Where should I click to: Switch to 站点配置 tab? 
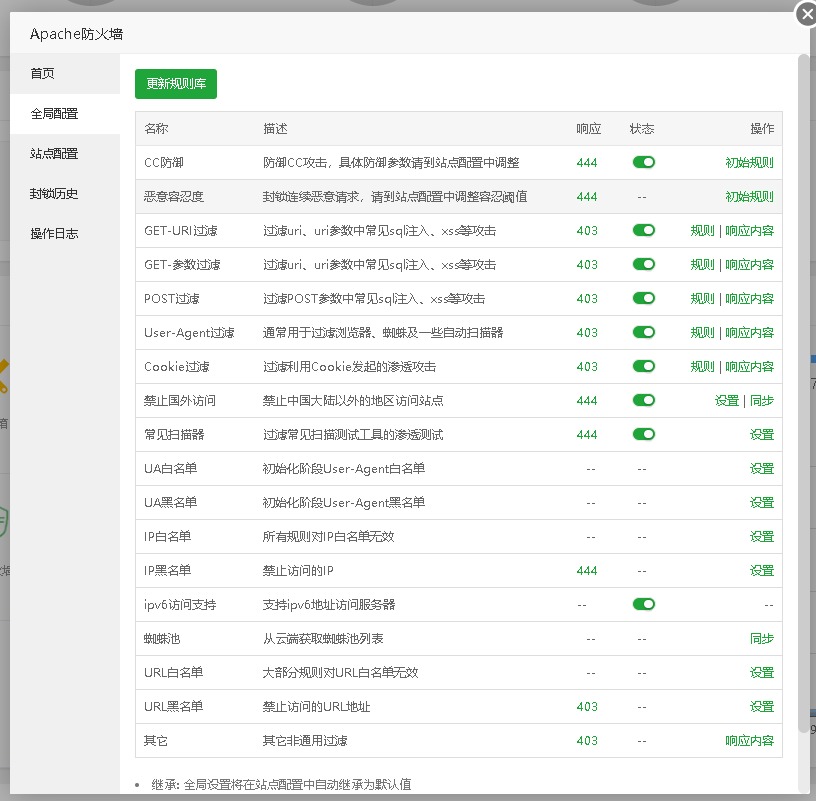pos(65,154)
